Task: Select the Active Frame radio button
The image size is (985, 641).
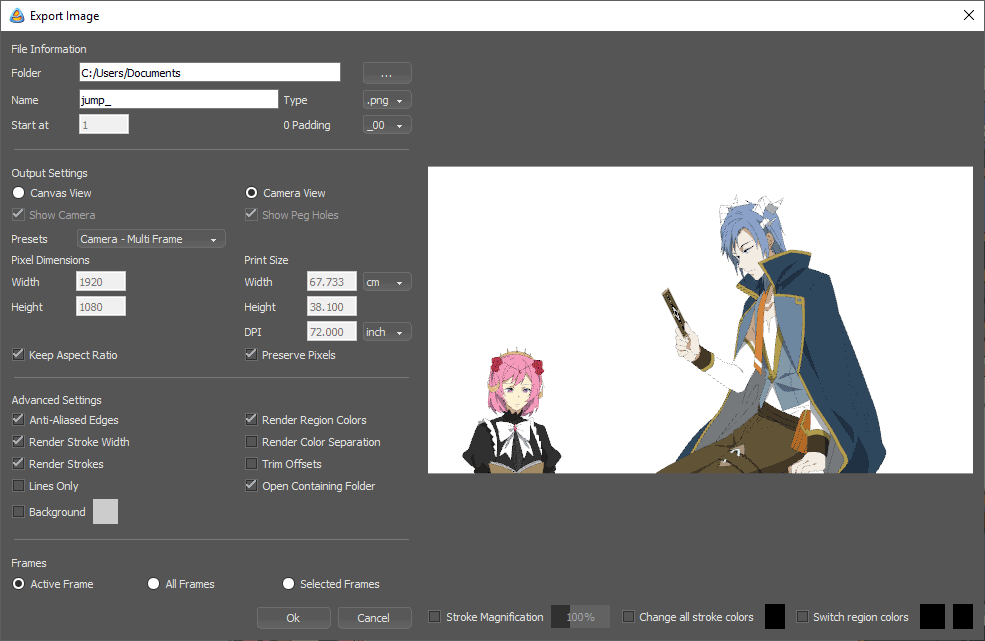Action: coord(18,584)
